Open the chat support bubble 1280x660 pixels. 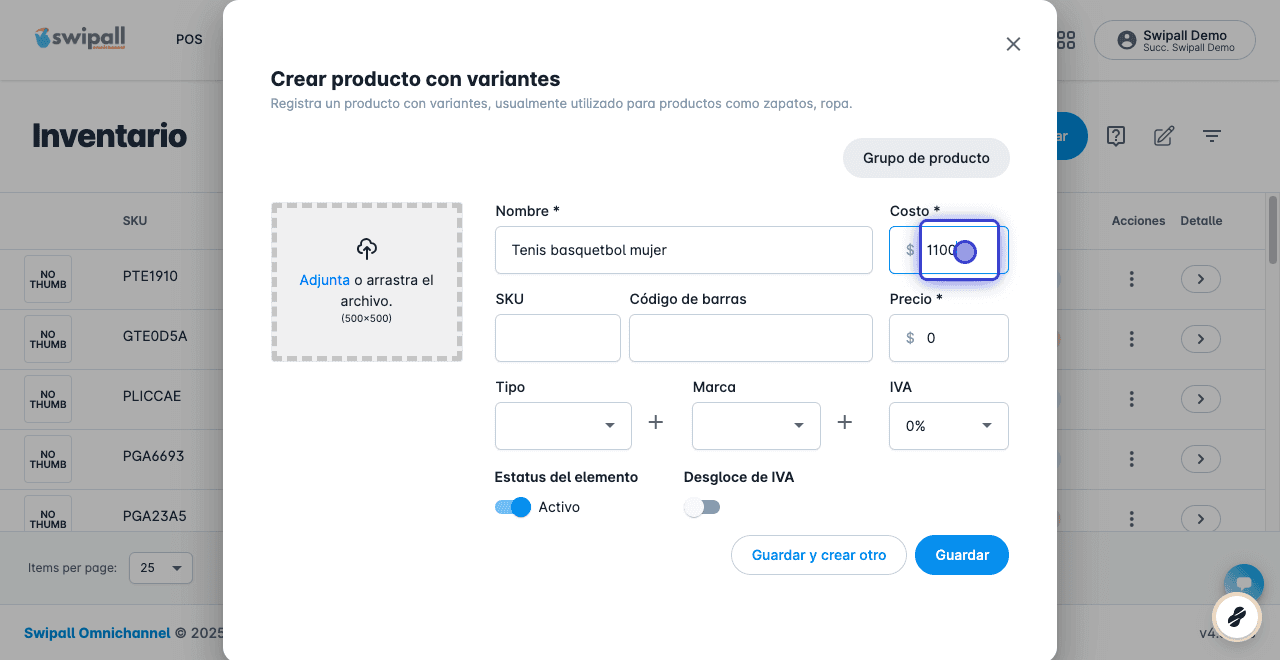point(1244,584)
